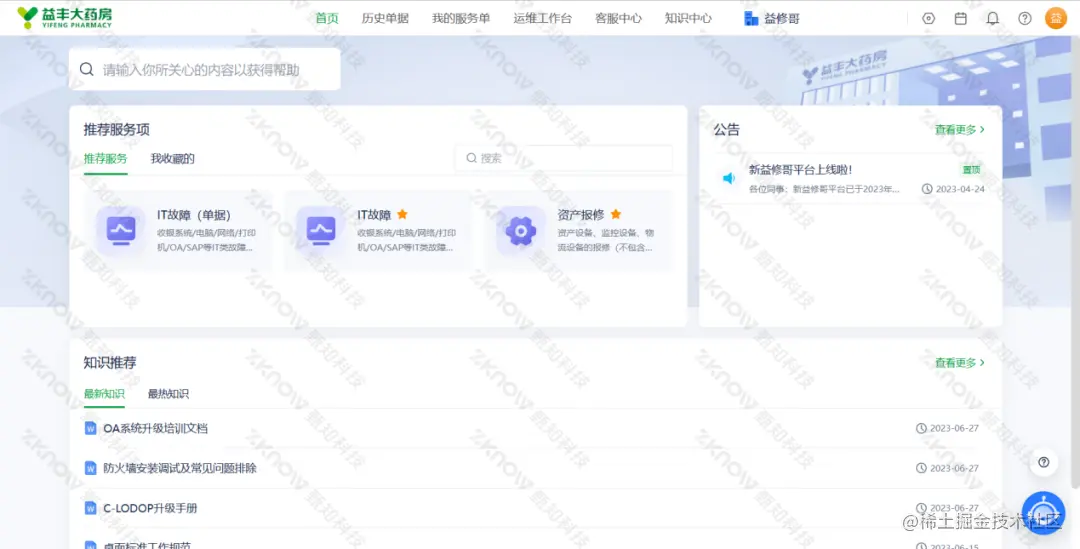Viewport: 1080px width, 549px height.
Task: Open the OA系统升级培训文档 article
Action: coord(156,428)
